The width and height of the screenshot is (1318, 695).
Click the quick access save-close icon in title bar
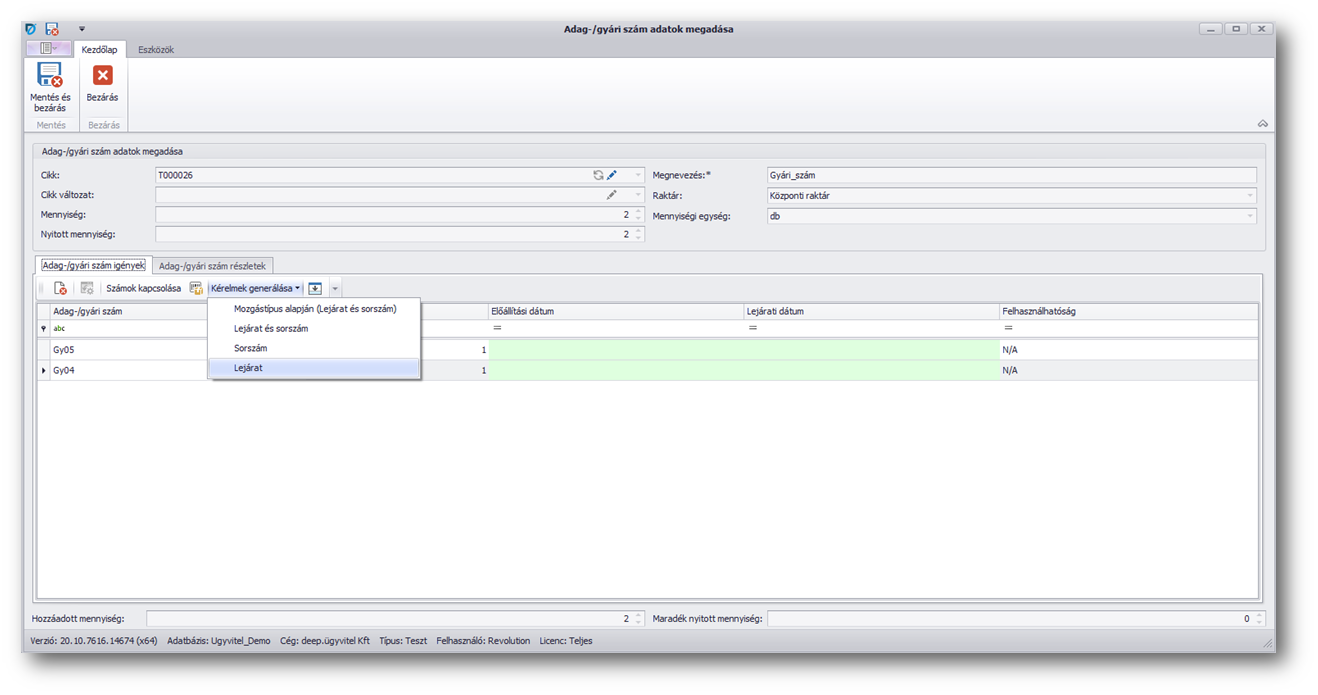[x=52, y=29]
